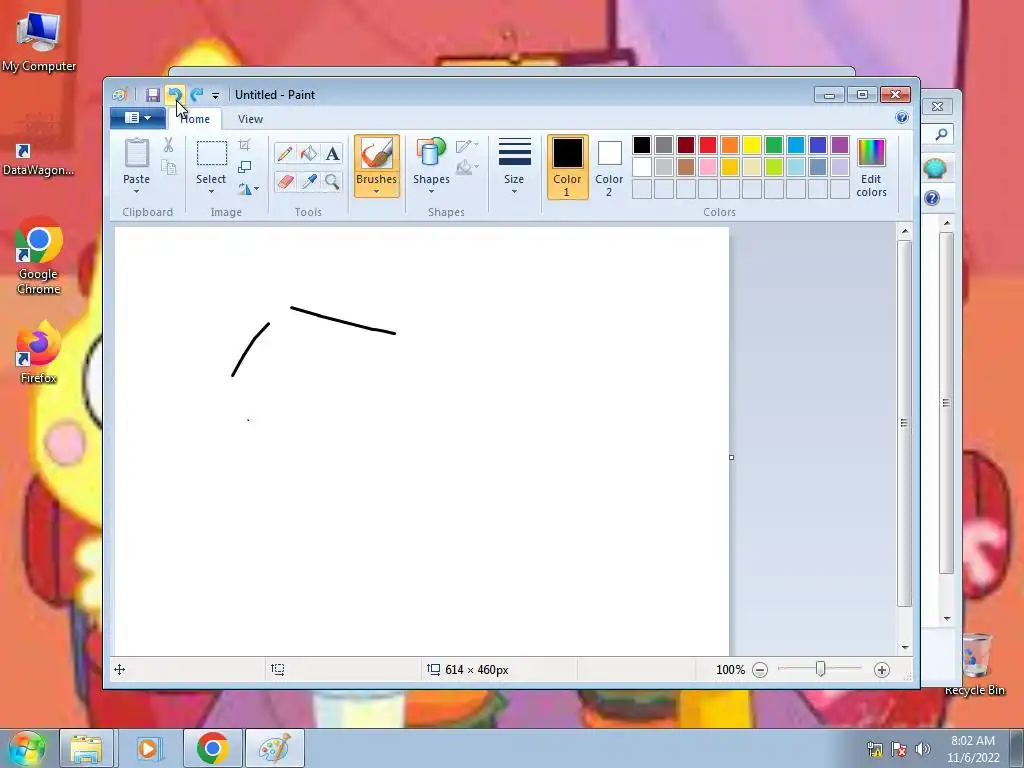This screenshot has width=1024, height=768.
Task: Click the Redo arrow in title bar
Action: [197, 95]
